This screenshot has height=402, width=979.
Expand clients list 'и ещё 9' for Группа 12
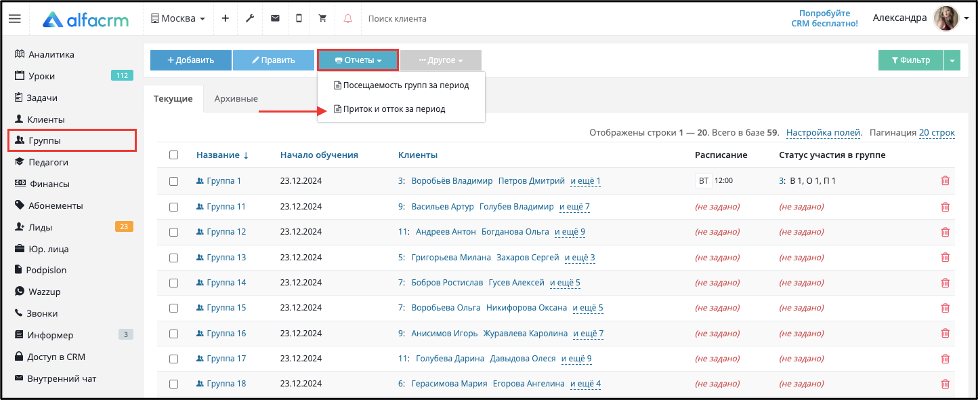tap(570, 232)
